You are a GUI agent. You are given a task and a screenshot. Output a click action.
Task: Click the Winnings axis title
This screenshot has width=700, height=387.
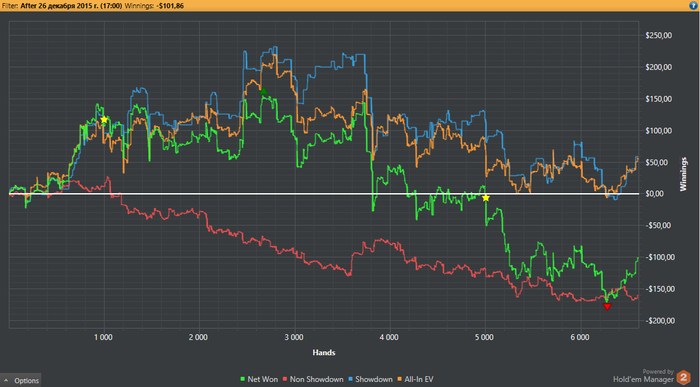pos(683,175)
